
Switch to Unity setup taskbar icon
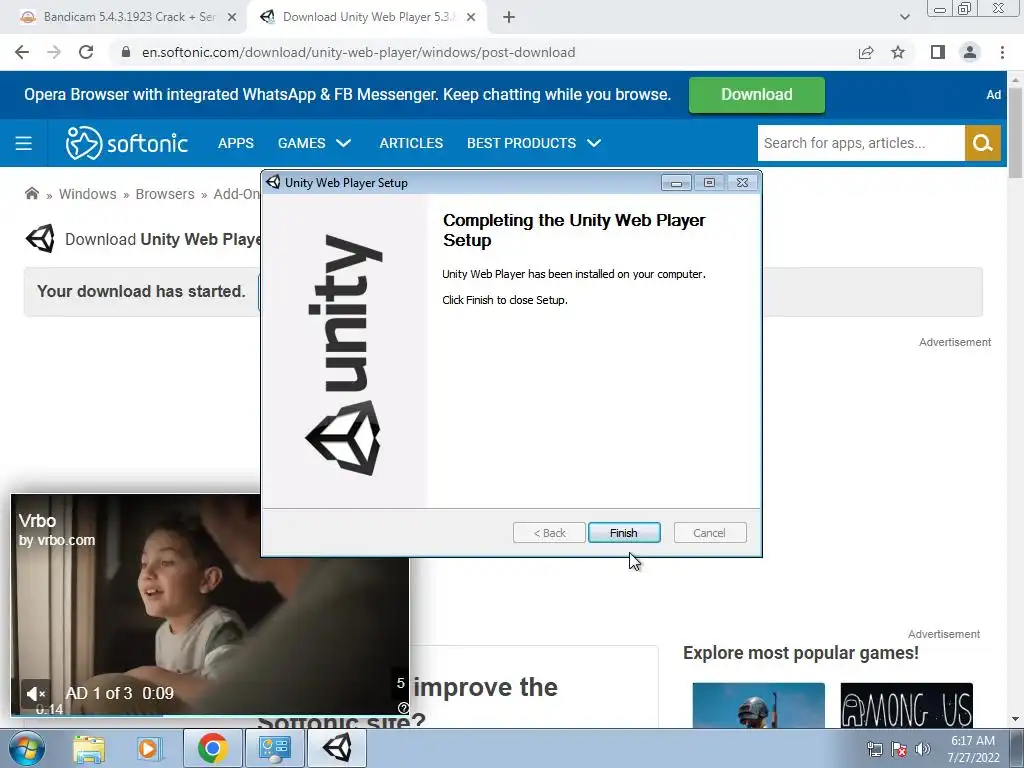[x=337, y=748]
